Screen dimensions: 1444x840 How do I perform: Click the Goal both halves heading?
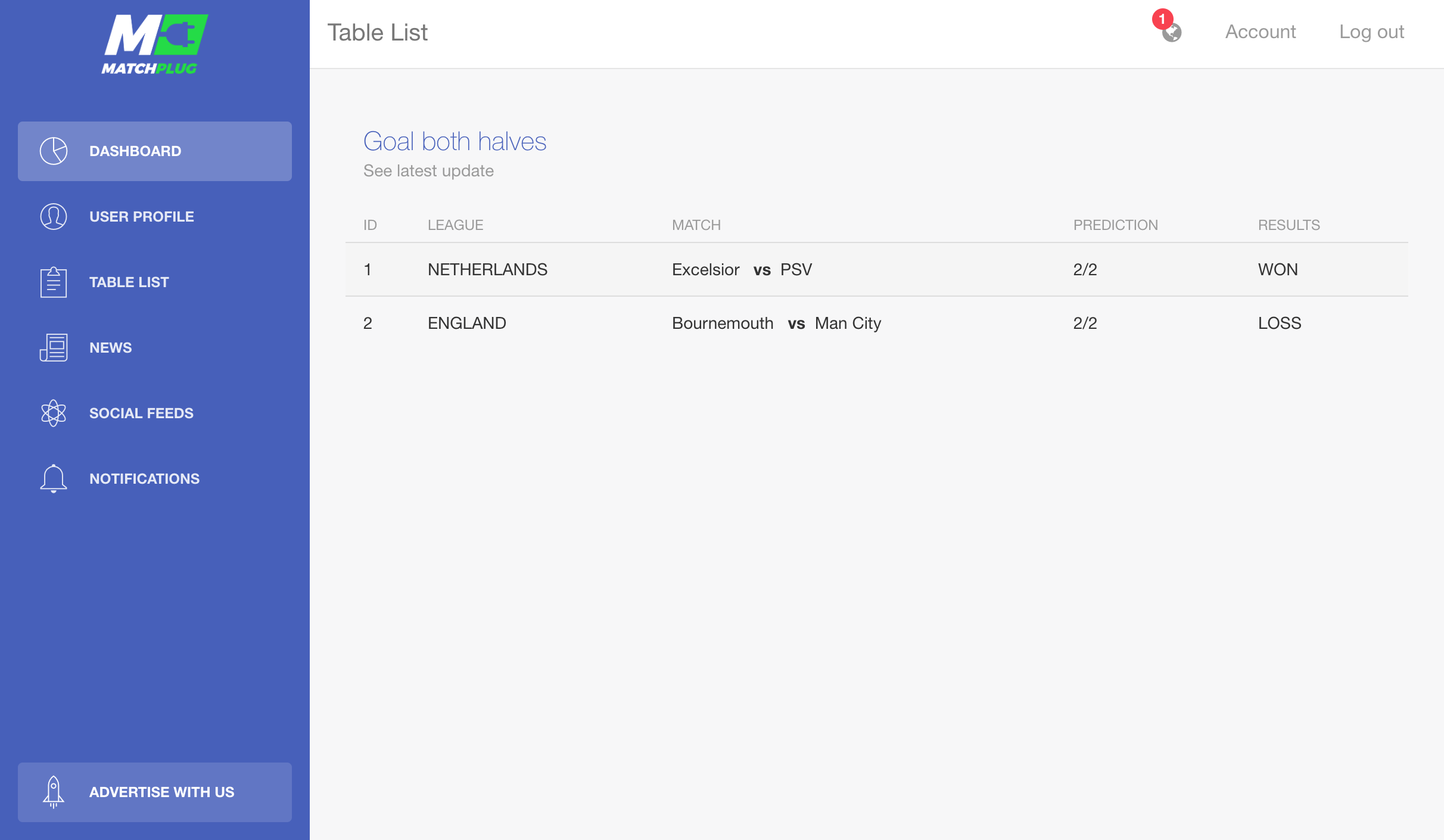(x=455, y=142)
